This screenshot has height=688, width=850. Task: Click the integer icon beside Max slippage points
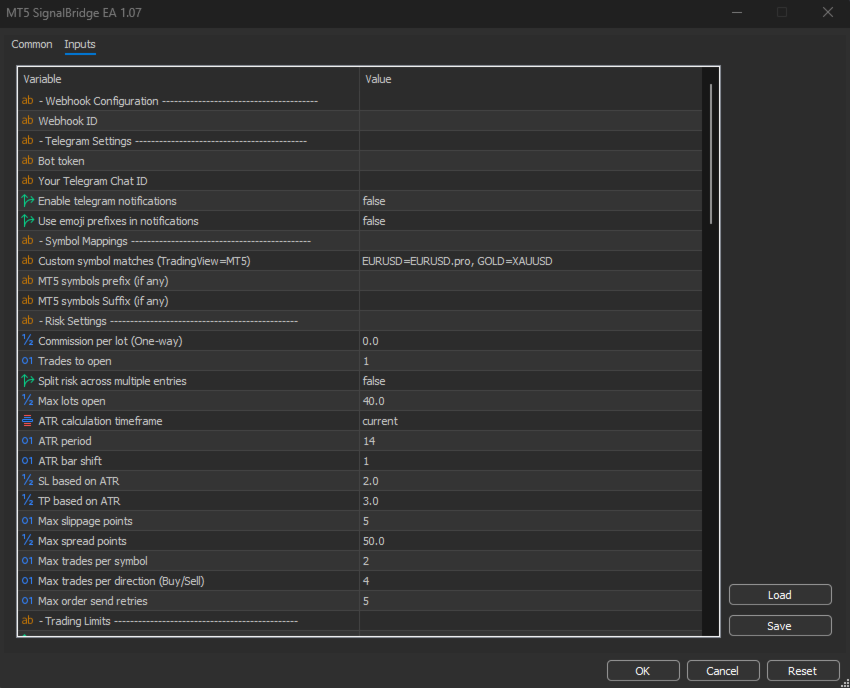click(x=28, y=521)
